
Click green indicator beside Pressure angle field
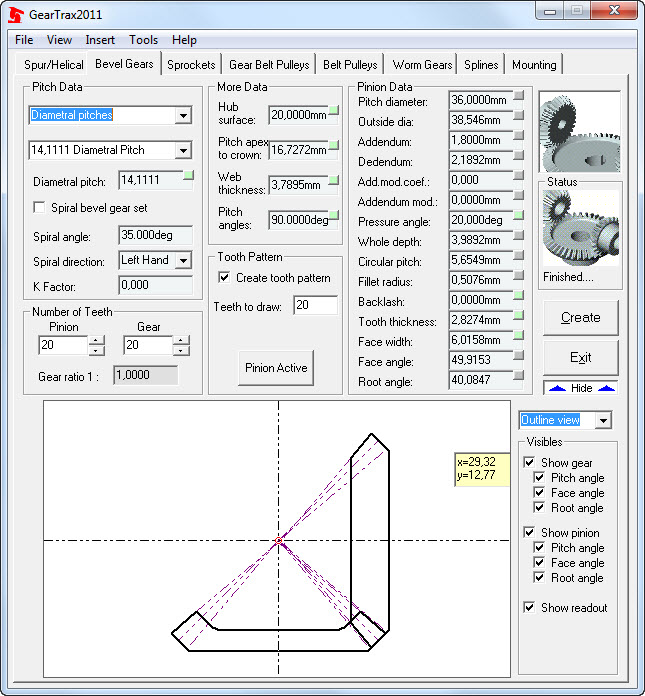pyautogui.click(x=518, y=216)
